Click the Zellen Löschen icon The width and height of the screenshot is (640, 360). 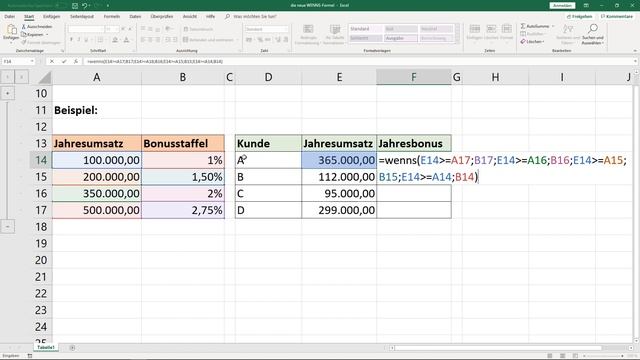(491, 29)
